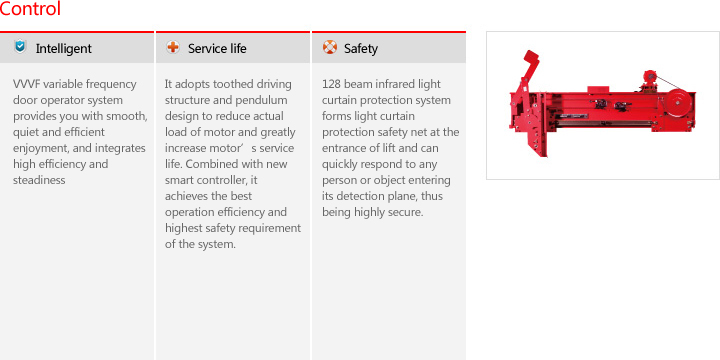Click the orange plus icon beside Service life
The width and height of the screenshot is (720, 360).
173,47
